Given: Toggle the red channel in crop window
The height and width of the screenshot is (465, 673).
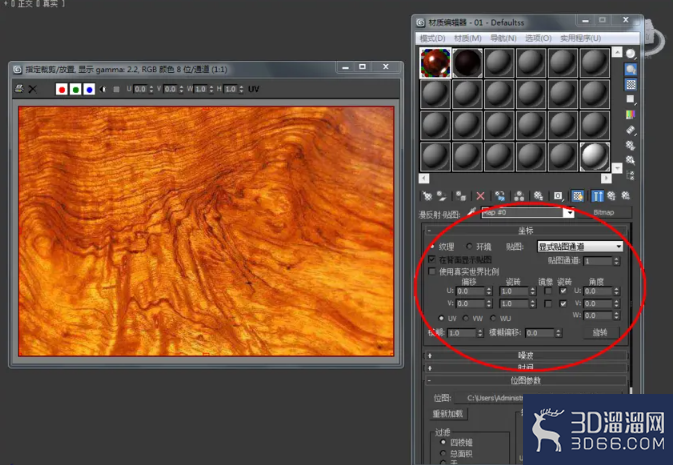Looking at the screenshot, I should [x=62, y=89].
